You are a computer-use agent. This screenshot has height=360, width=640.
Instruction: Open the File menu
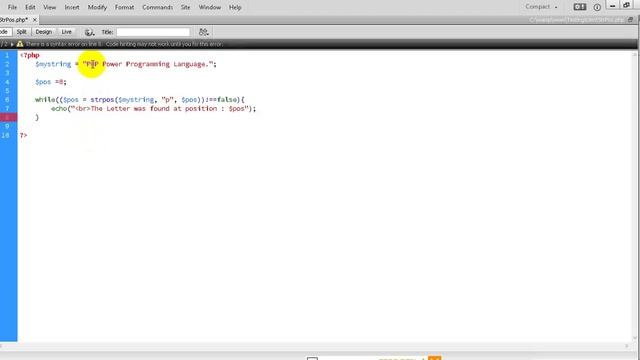12,7
